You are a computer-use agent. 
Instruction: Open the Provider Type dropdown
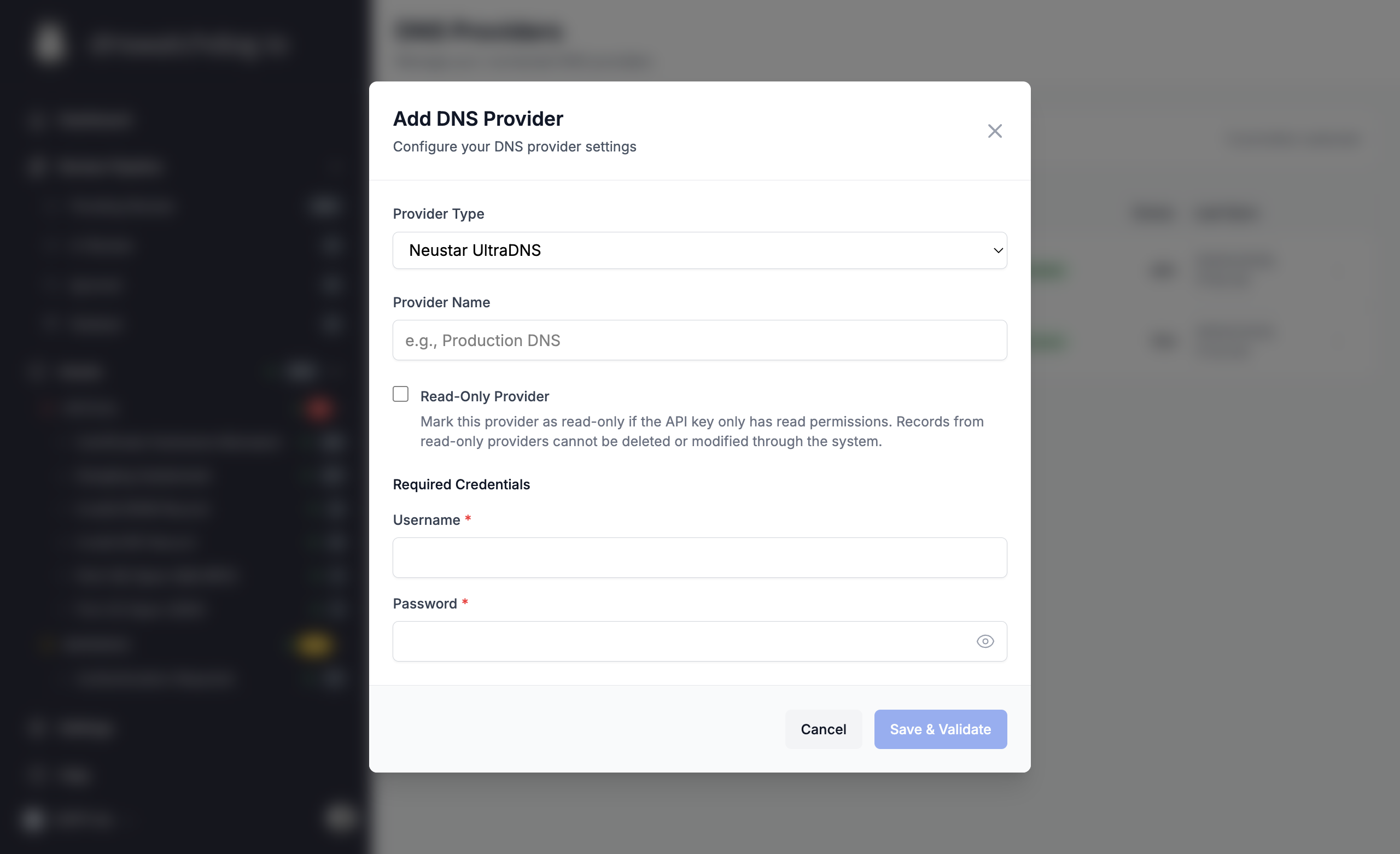699,250
